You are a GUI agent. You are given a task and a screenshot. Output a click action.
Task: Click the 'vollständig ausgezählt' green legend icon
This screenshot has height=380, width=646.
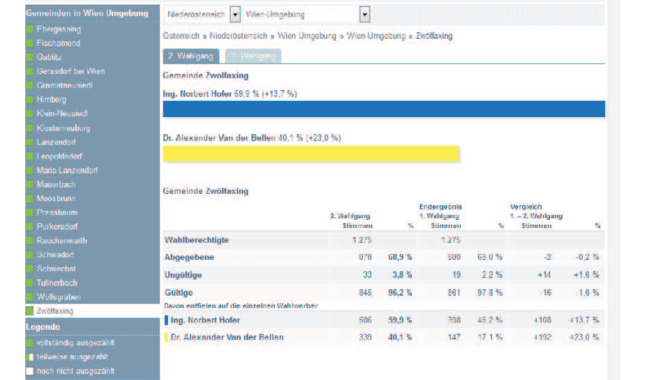29,343
